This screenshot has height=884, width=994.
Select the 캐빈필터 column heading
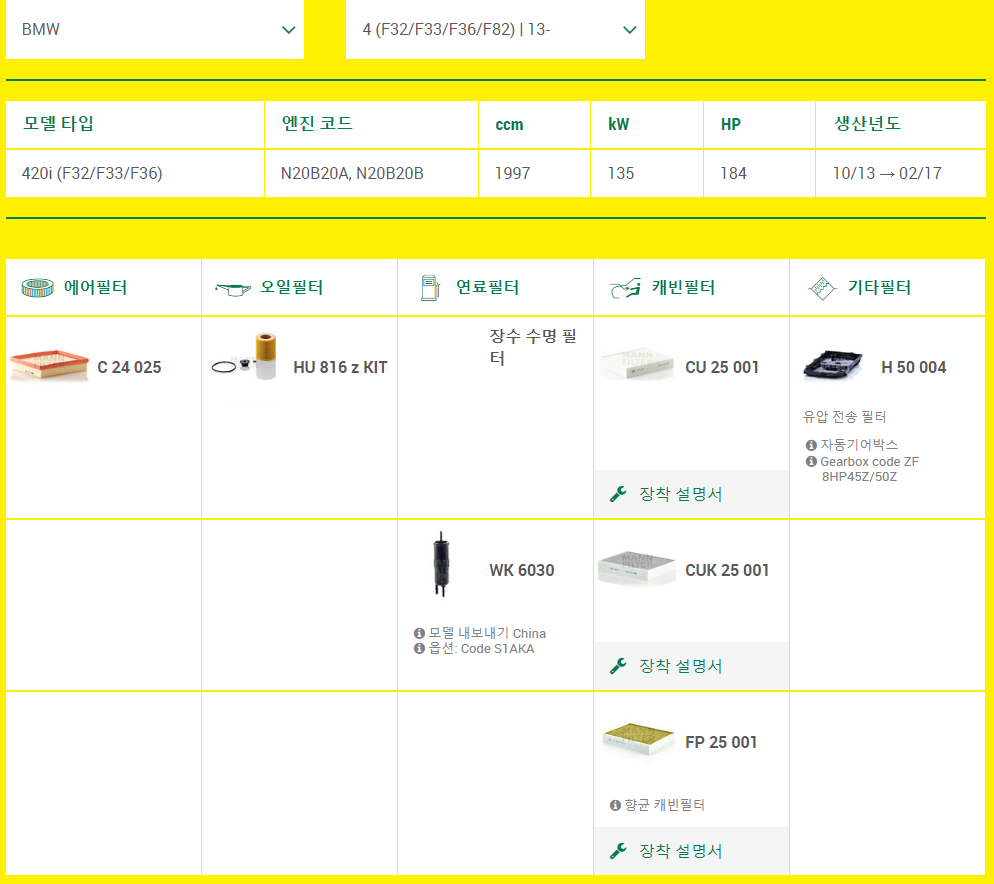pyautogui.click(x=683, y=287)
